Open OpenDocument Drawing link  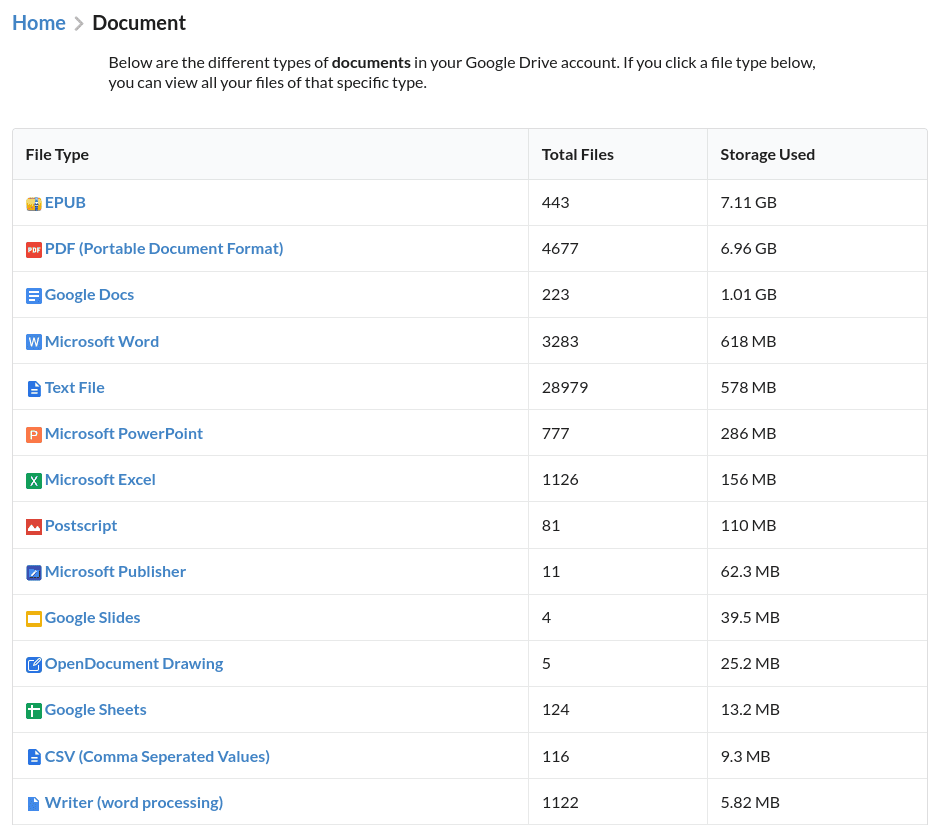point(134,663)
